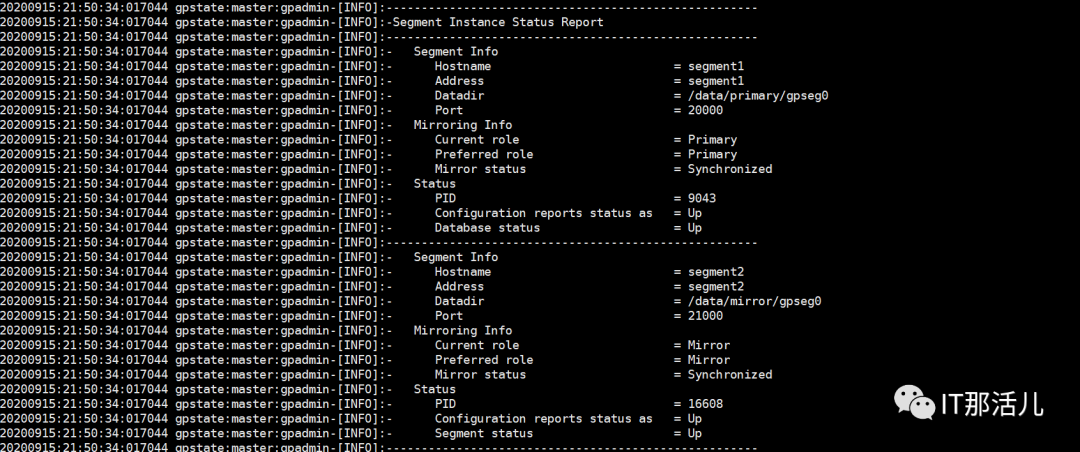Click the Database status label
Image resolution: width=1080 pixels, height=452 pixels.
487,227
